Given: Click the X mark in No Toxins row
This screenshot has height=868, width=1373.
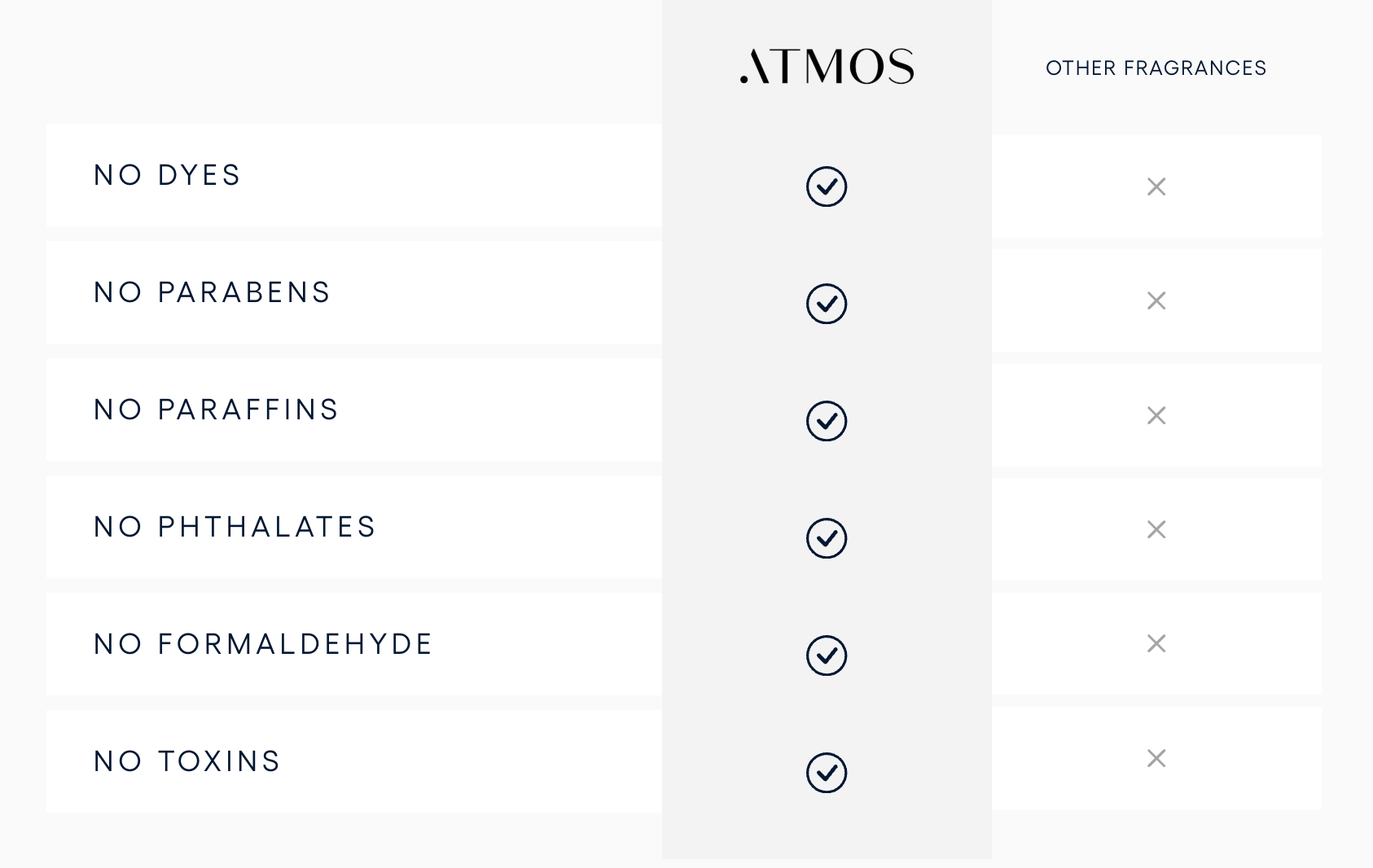Looking at the screenshot, I should click(x=1156, y=758).
